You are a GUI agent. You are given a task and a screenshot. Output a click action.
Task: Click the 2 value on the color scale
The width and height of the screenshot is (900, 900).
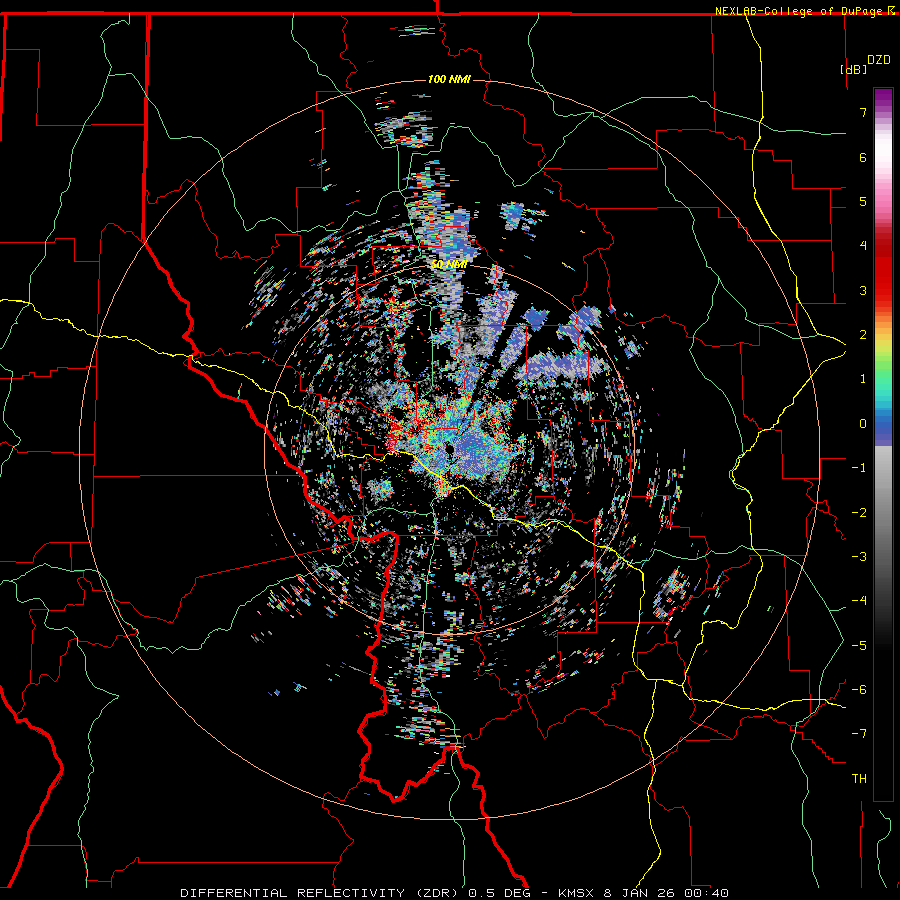[863, 335]
